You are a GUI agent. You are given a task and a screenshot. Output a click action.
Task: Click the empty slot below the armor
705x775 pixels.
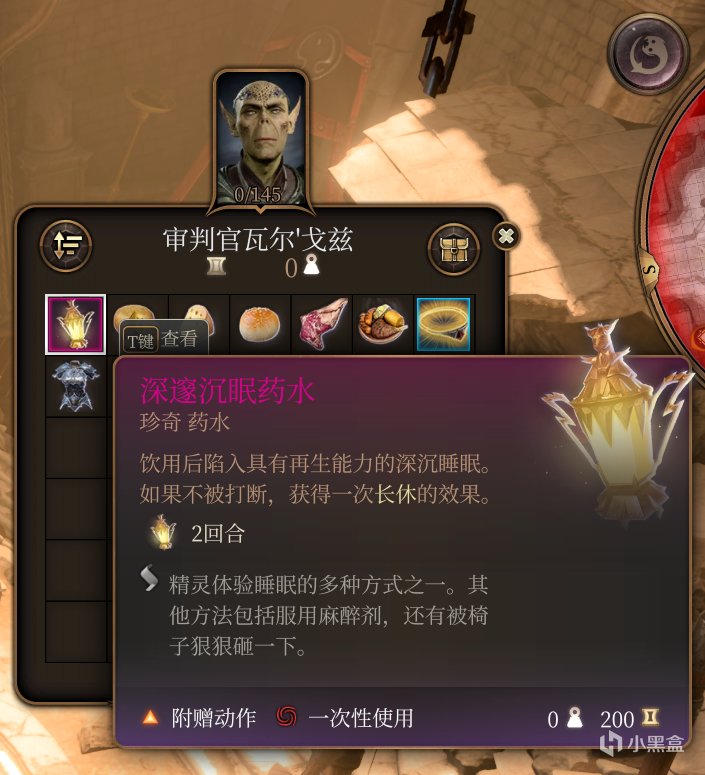76,448
